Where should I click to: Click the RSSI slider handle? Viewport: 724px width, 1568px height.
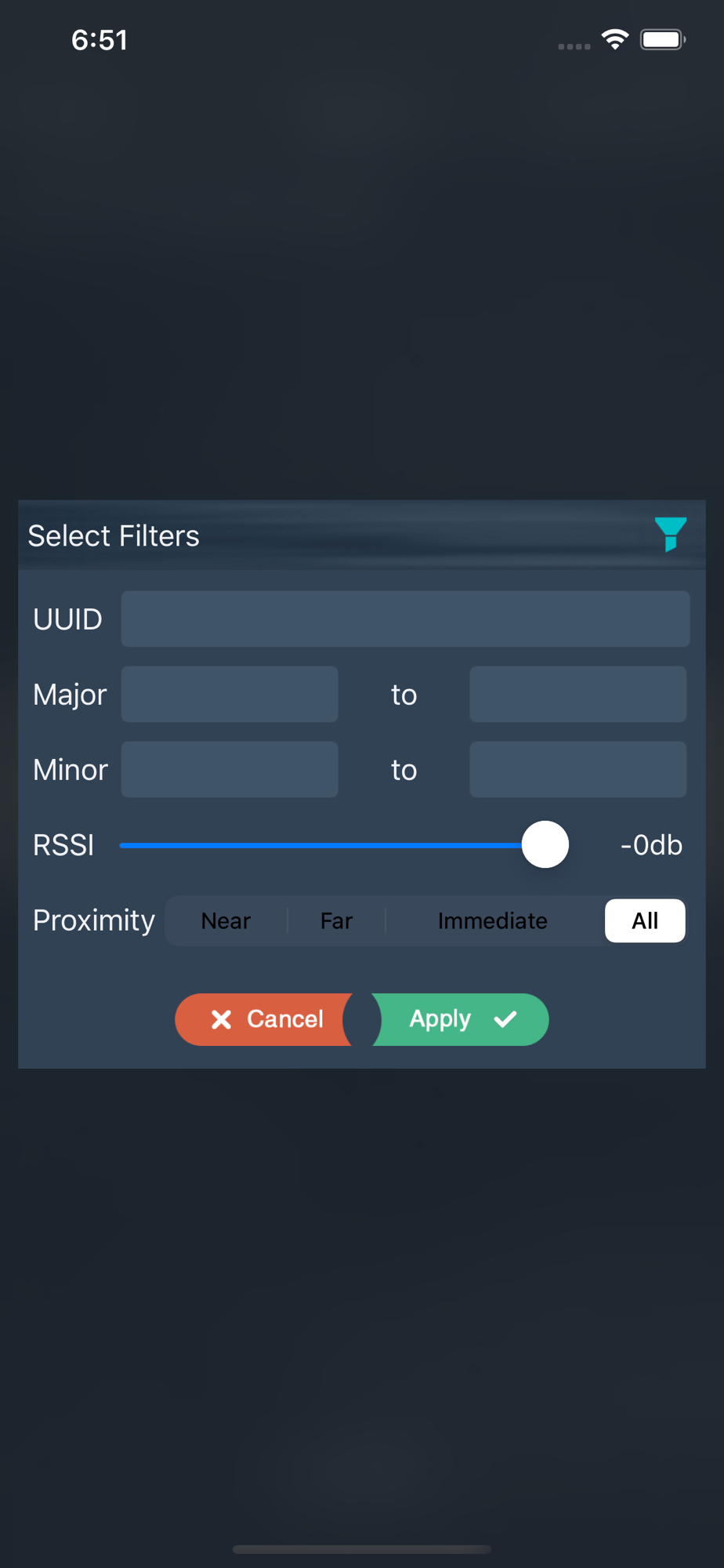point(545,844)
